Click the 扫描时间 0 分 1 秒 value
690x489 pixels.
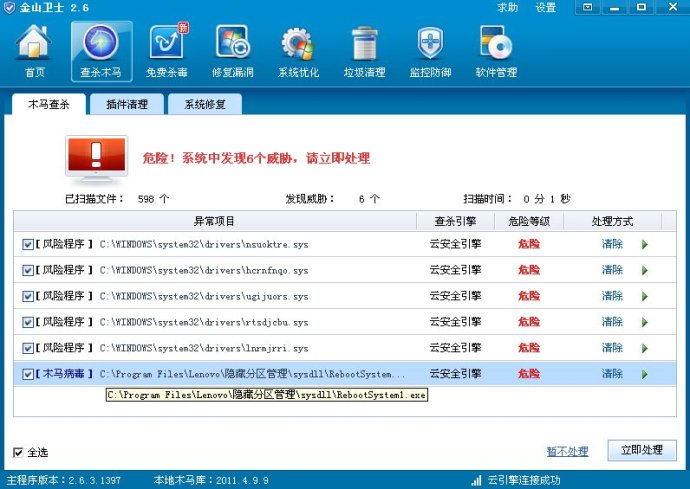click(517, 199)
